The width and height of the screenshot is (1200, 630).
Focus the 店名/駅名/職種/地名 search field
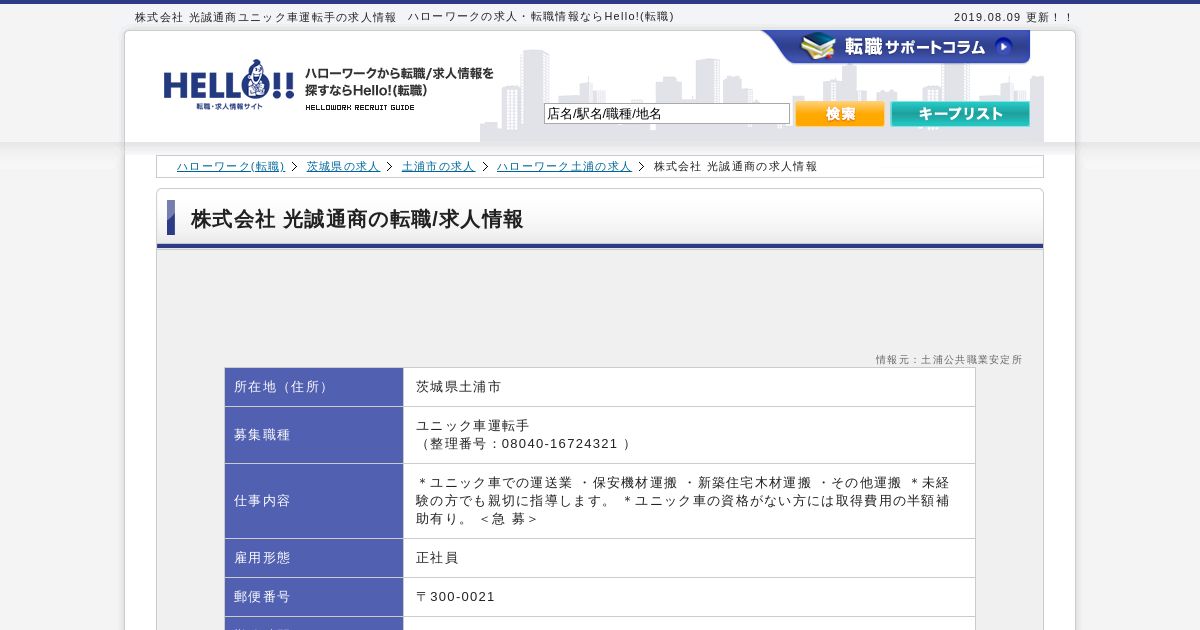[667, 114]
